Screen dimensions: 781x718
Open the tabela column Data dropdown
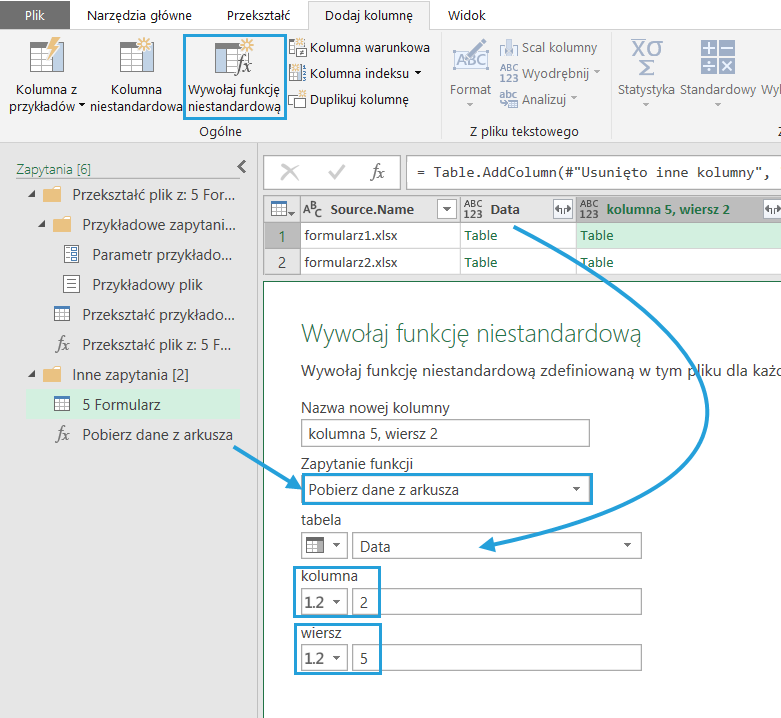[x=627, y=546]
